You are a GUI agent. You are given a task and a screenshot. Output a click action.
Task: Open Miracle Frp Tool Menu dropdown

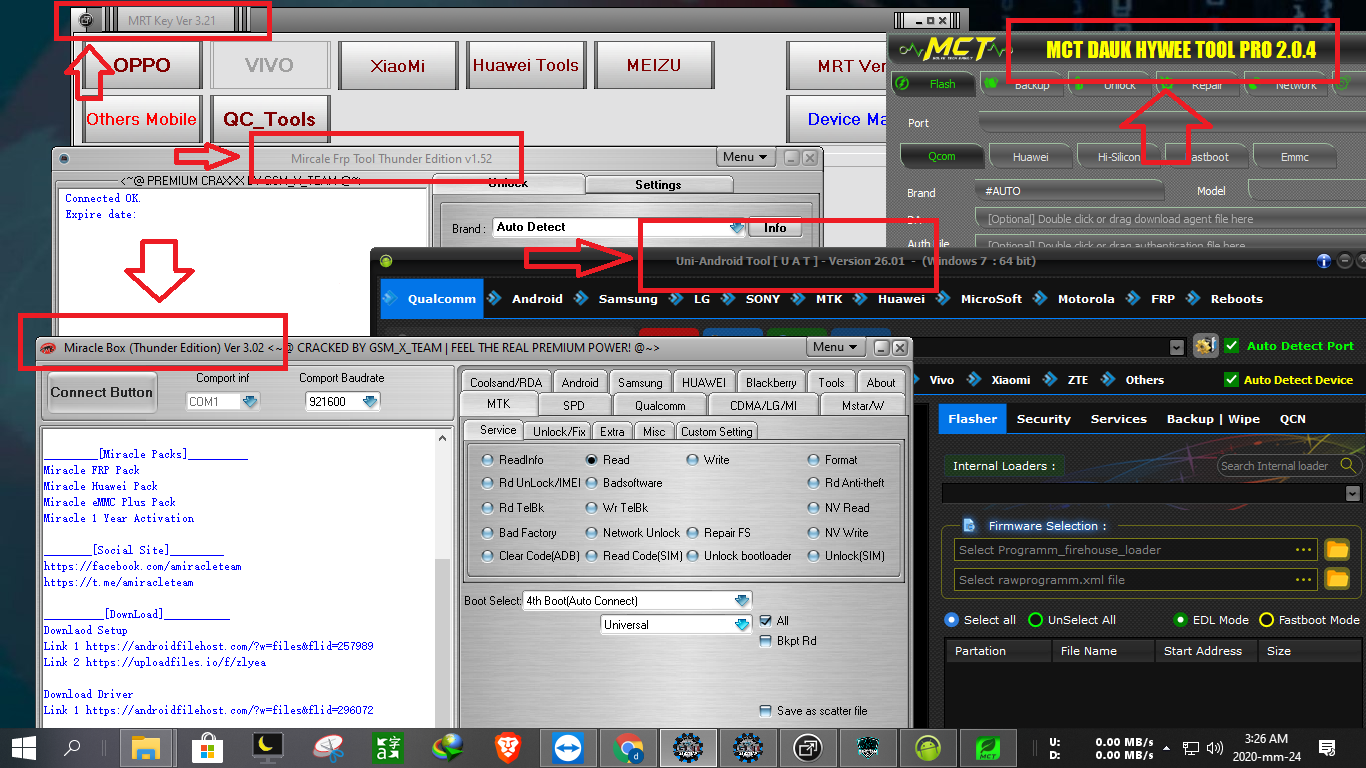tap(746, 157)
